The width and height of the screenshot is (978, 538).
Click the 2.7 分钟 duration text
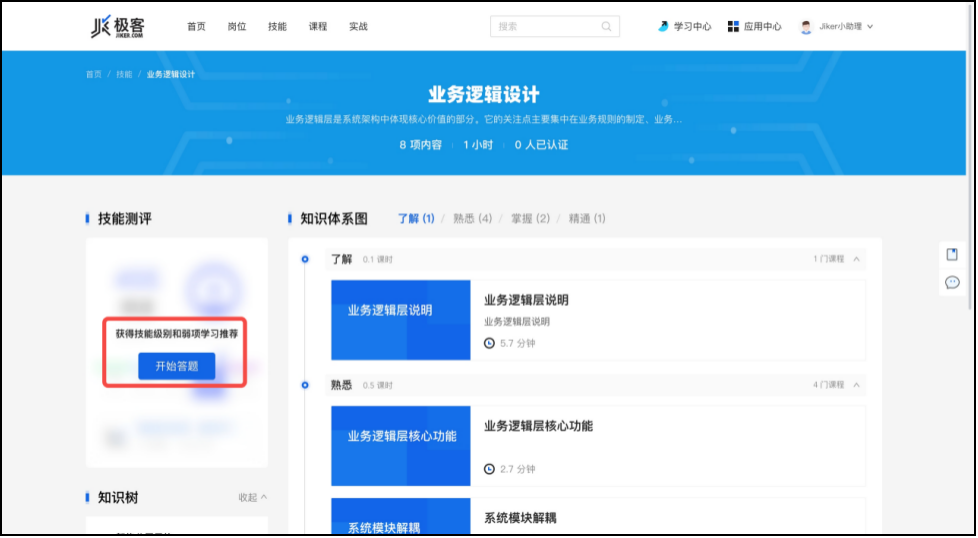[x=518, y=469]
